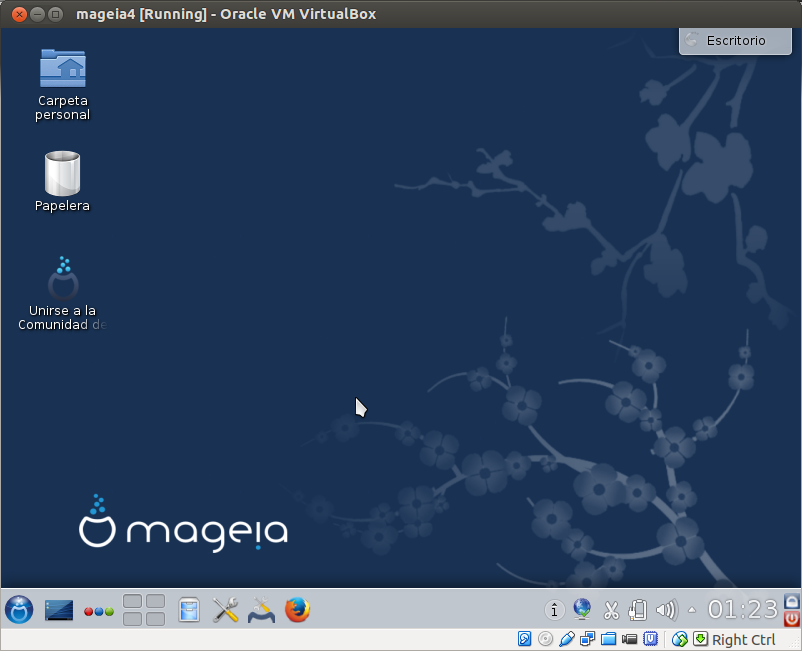
Task: Expand the hidden system tray icons arrow
Action: tap(692, 609)
